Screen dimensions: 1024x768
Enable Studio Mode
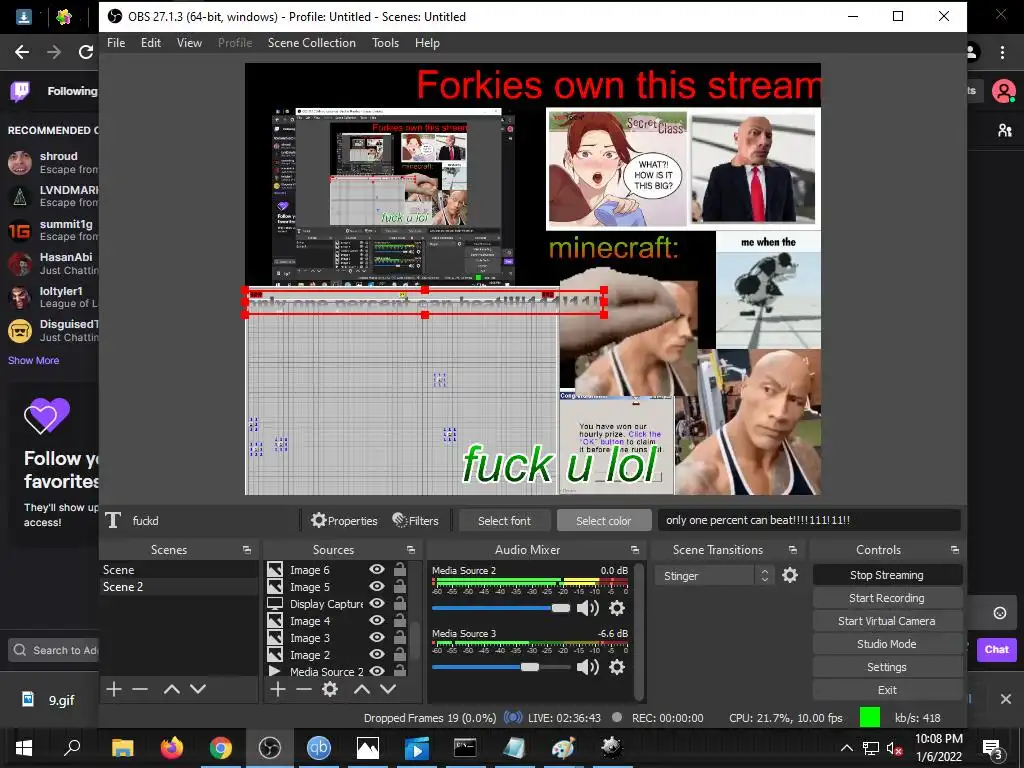pos(887,644)
